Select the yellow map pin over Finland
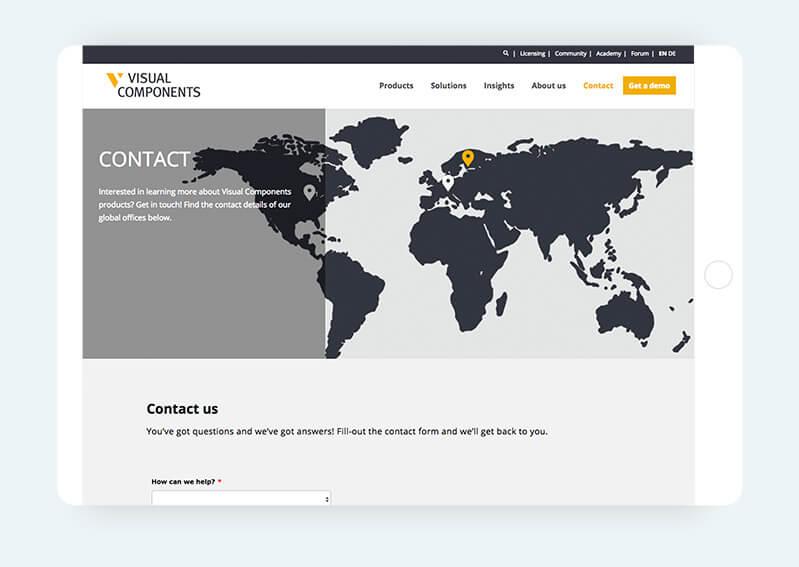 click(x=468, y=158)
